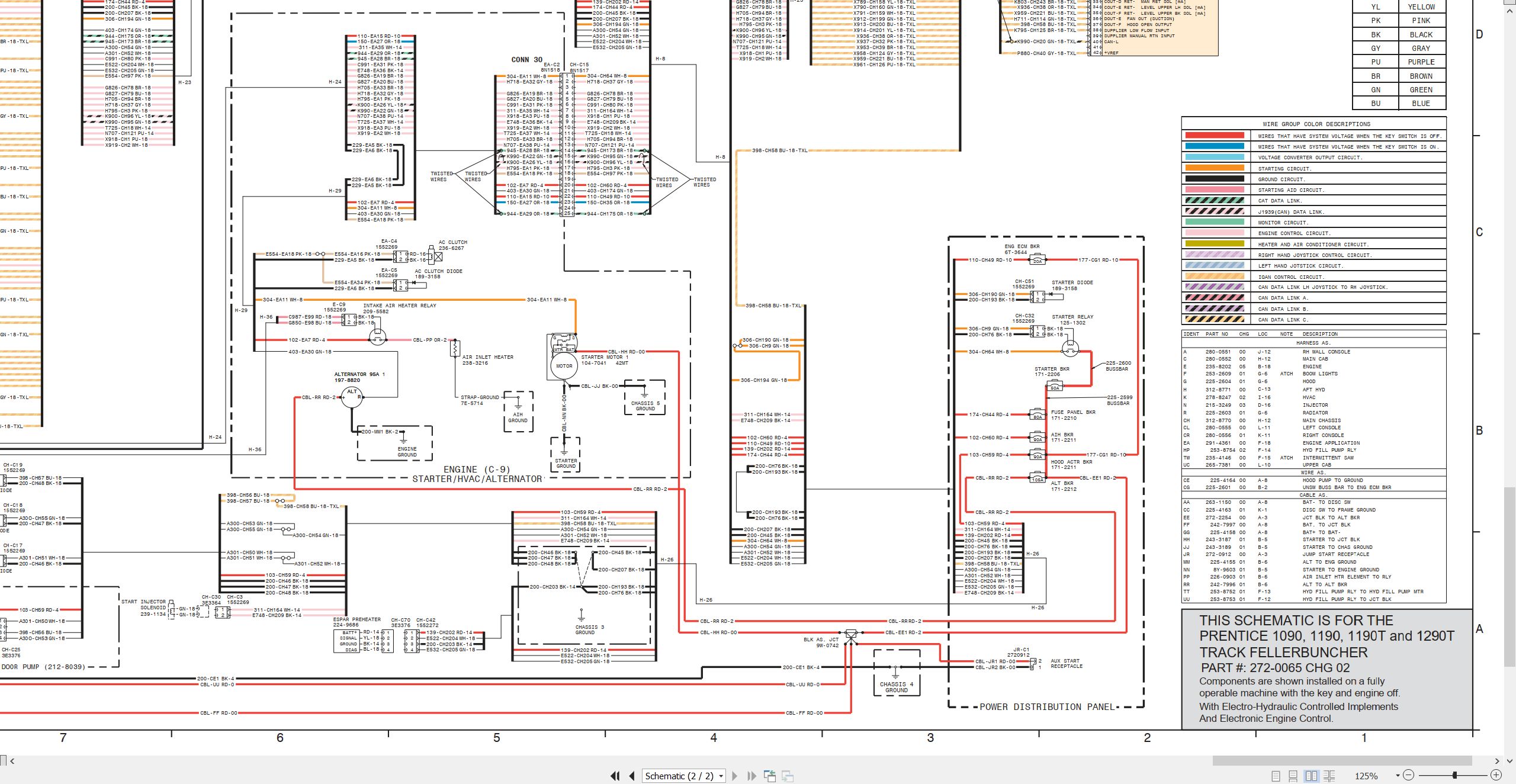
Task: Click the 'ALT BKR 171-2212' label
Action: (x=1064, y=486)
